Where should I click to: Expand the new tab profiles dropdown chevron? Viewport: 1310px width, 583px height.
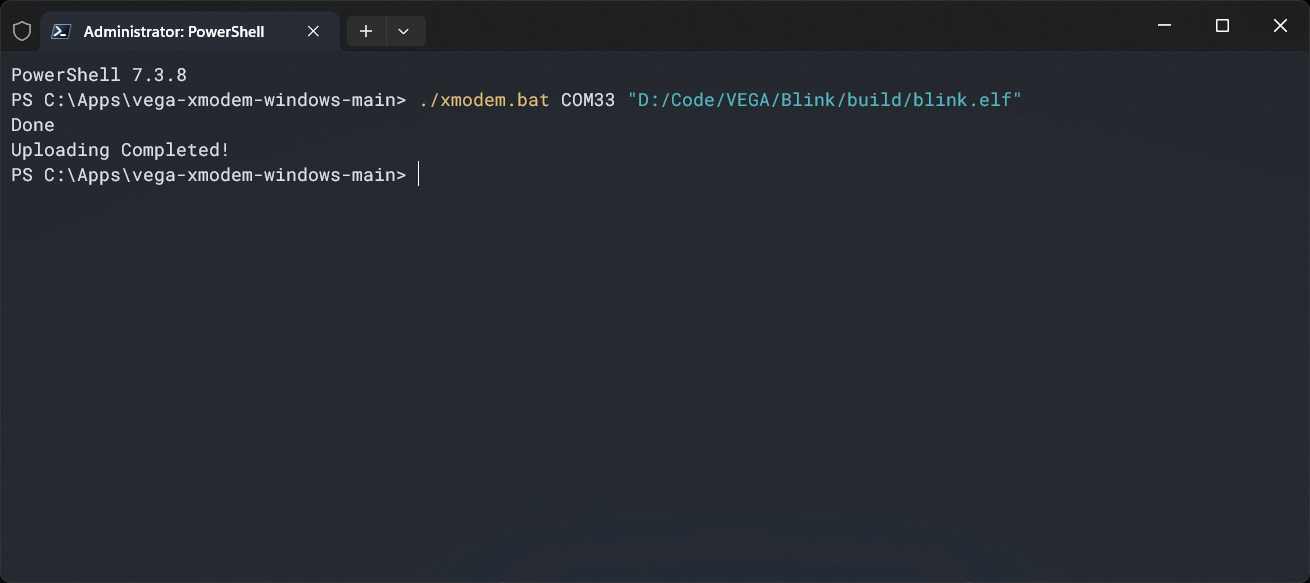(404, 31)
